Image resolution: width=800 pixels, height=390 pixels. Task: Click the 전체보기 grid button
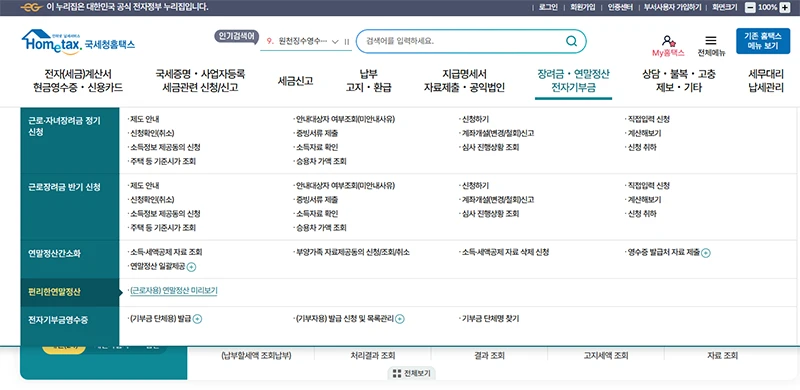click(x=412, y=373)
